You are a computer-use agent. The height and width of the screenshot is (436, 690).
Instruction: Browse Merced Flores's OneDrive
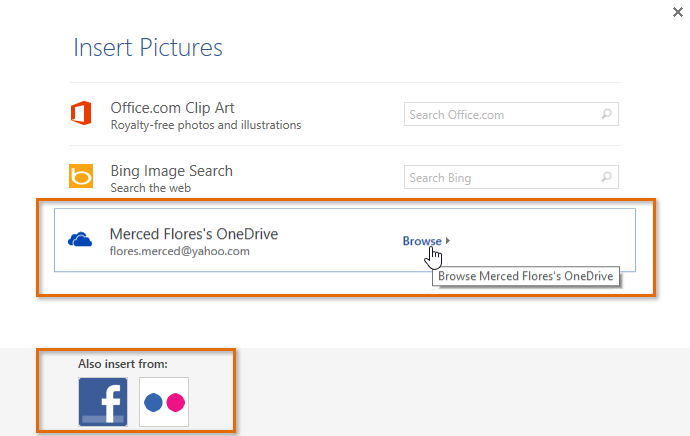422,241
